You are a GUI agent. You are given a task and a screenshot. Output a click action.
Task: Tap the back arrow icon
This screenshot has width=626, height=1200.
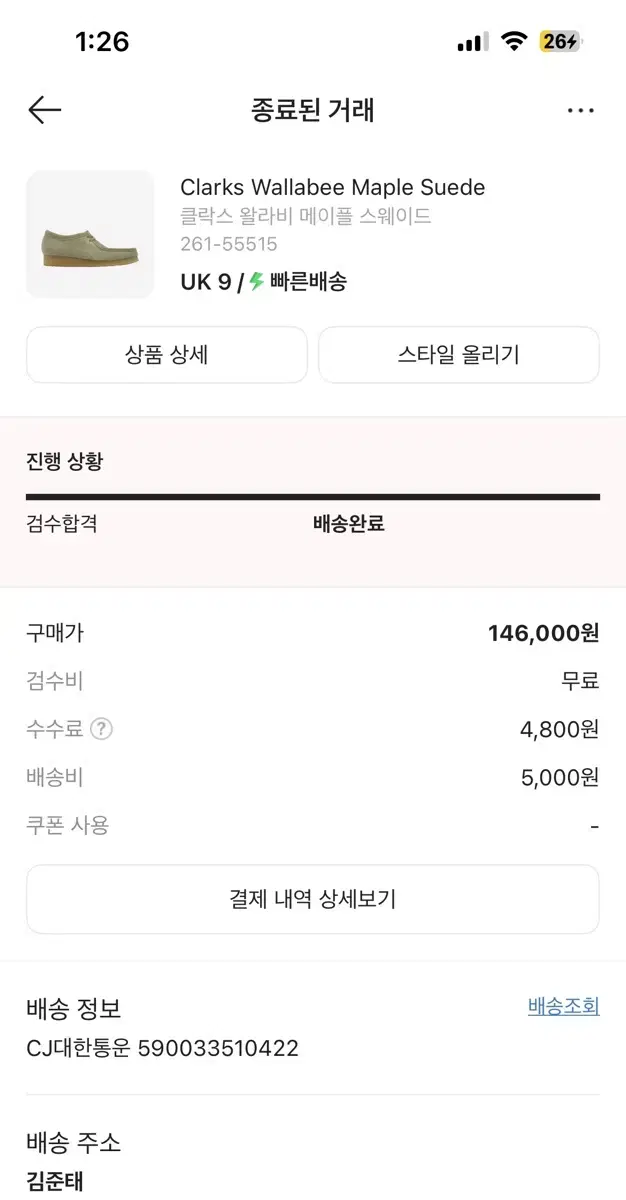click(45, 110)
